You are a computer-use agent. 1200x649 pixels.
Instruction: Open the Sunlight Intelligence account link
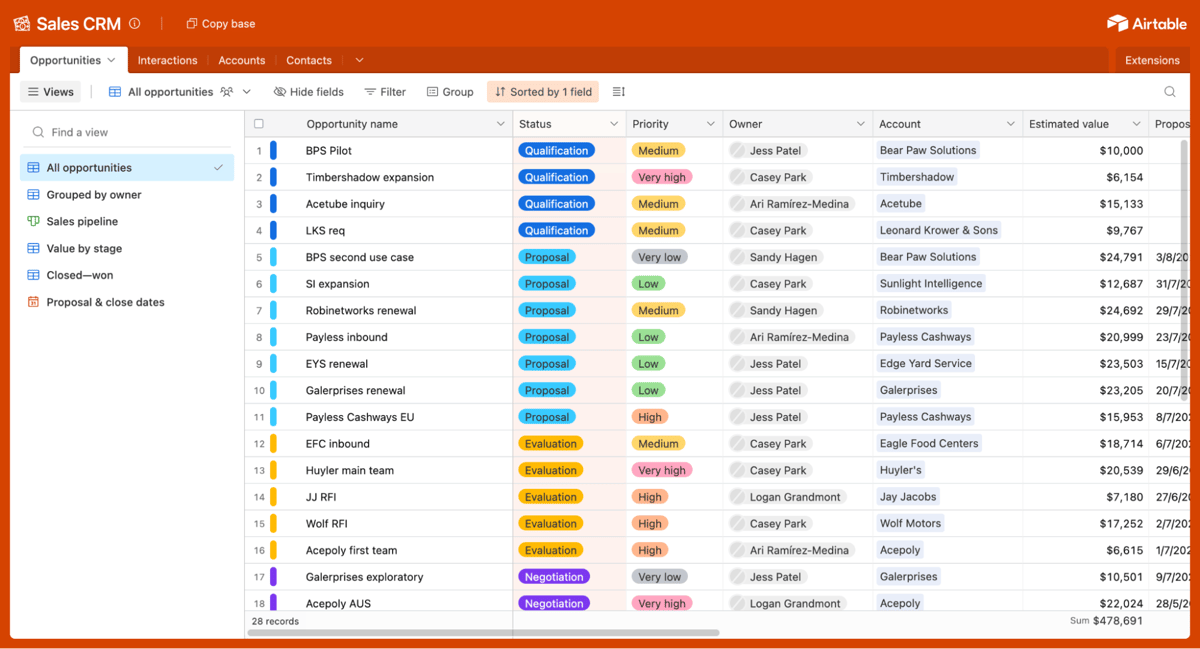(x=931, y=284)
